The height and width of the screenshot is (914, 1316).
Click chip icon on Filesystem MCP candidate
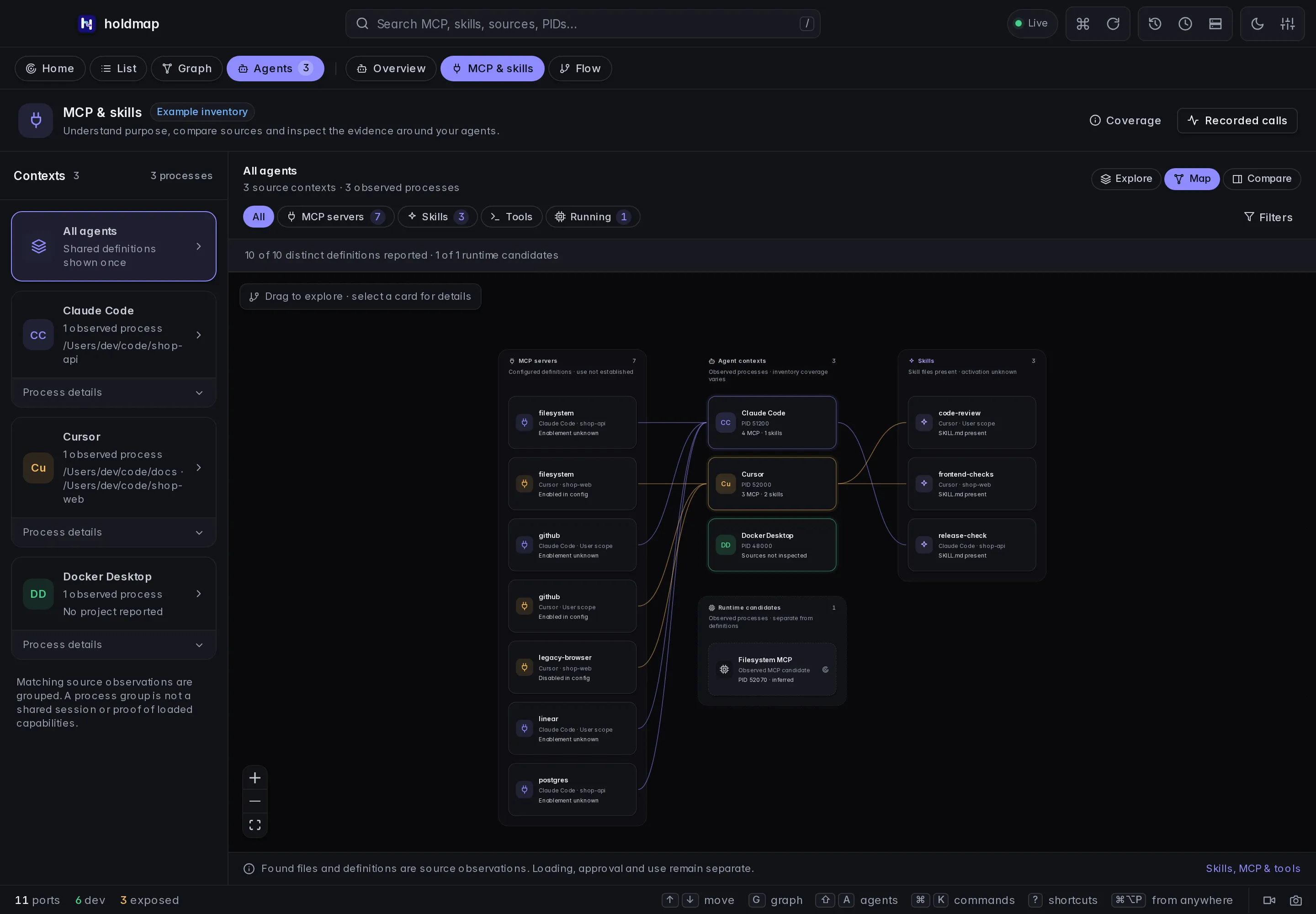click(724, 670)
